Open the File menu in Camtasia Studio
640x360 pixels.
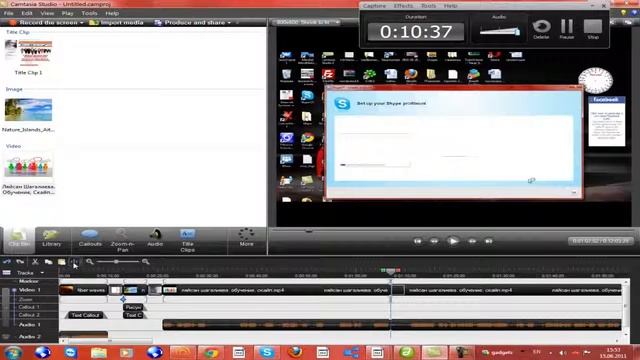pos(8,13)
